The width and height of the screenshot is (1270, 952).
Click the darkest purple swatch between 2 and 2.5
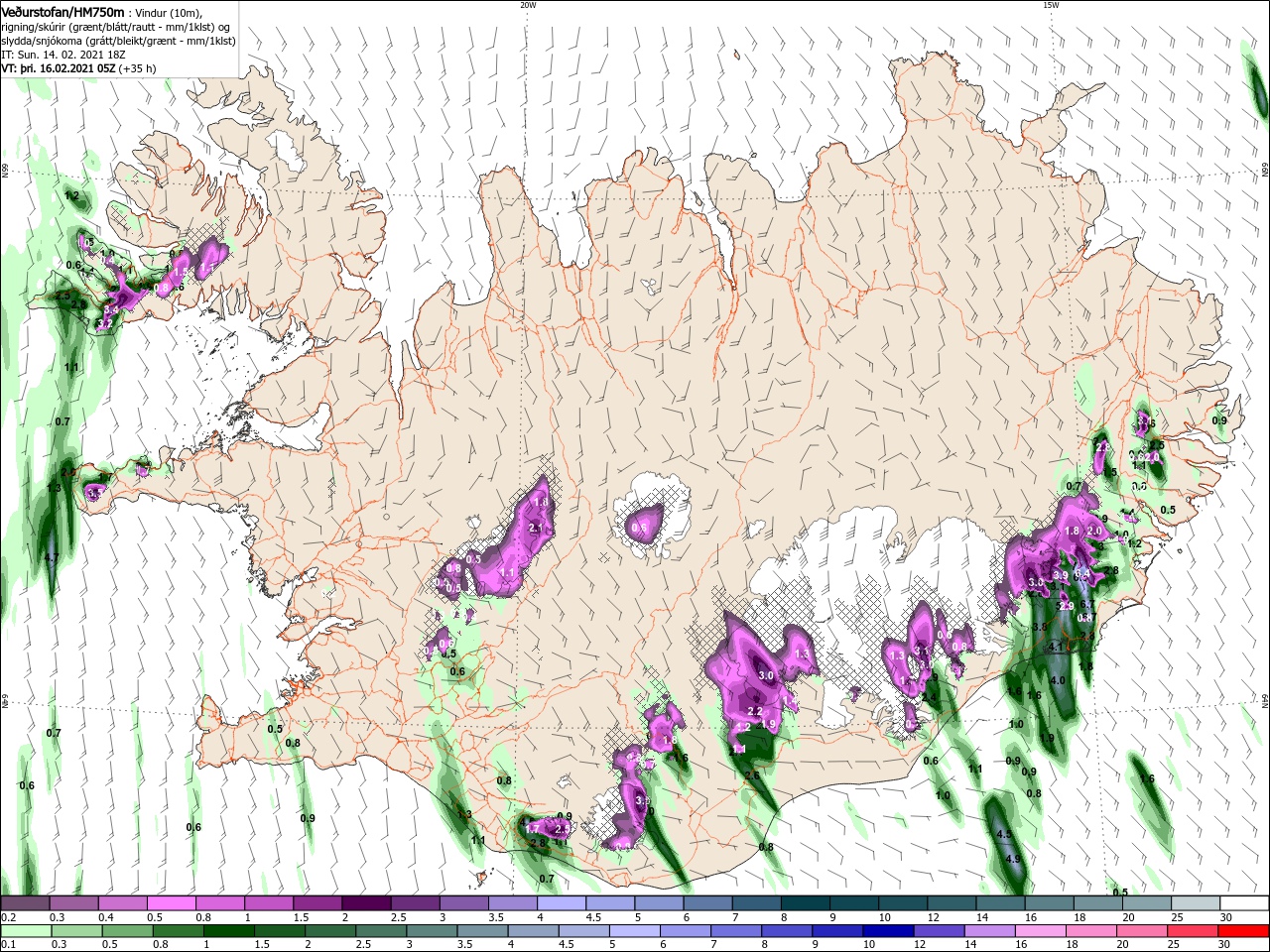tap(365, 903)
